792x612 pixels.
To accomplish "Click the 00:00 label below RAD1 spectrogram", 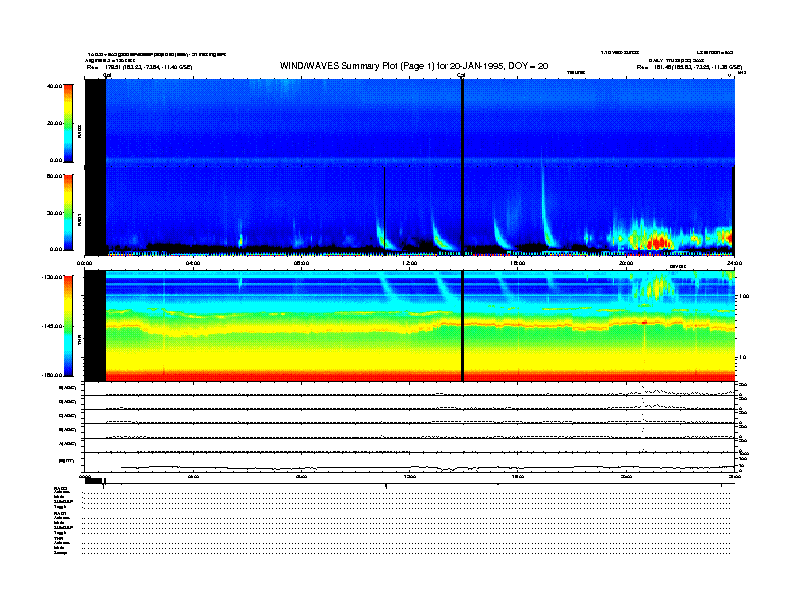I will click(85, 263).
